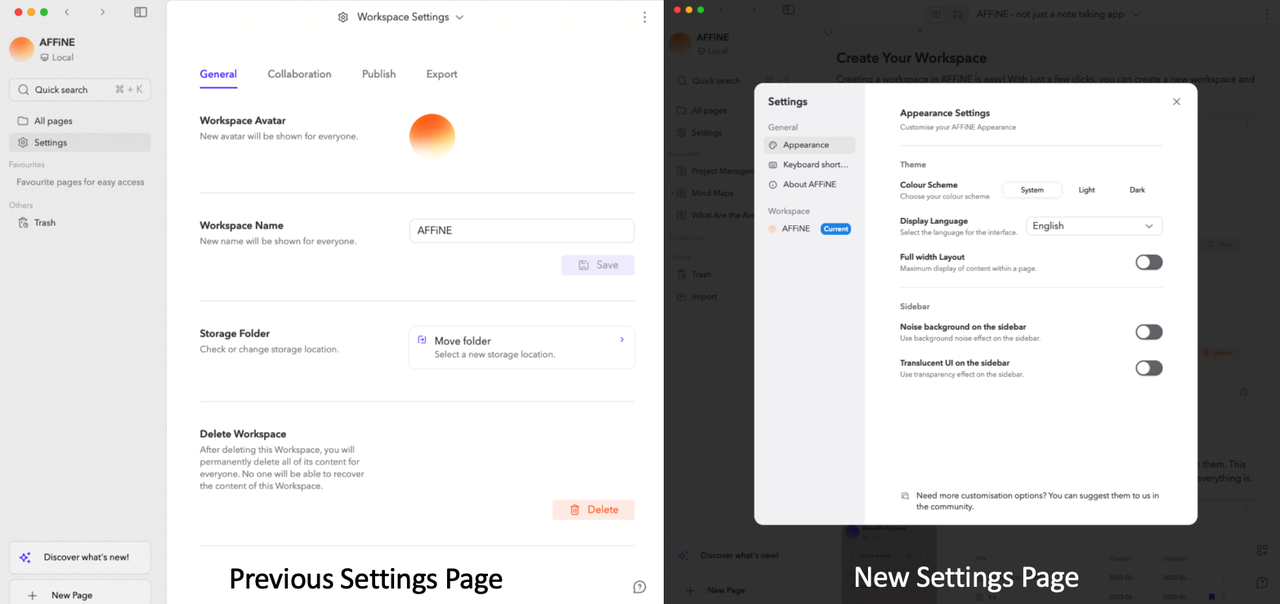Select System colour scheme option

pos(1032,190)
